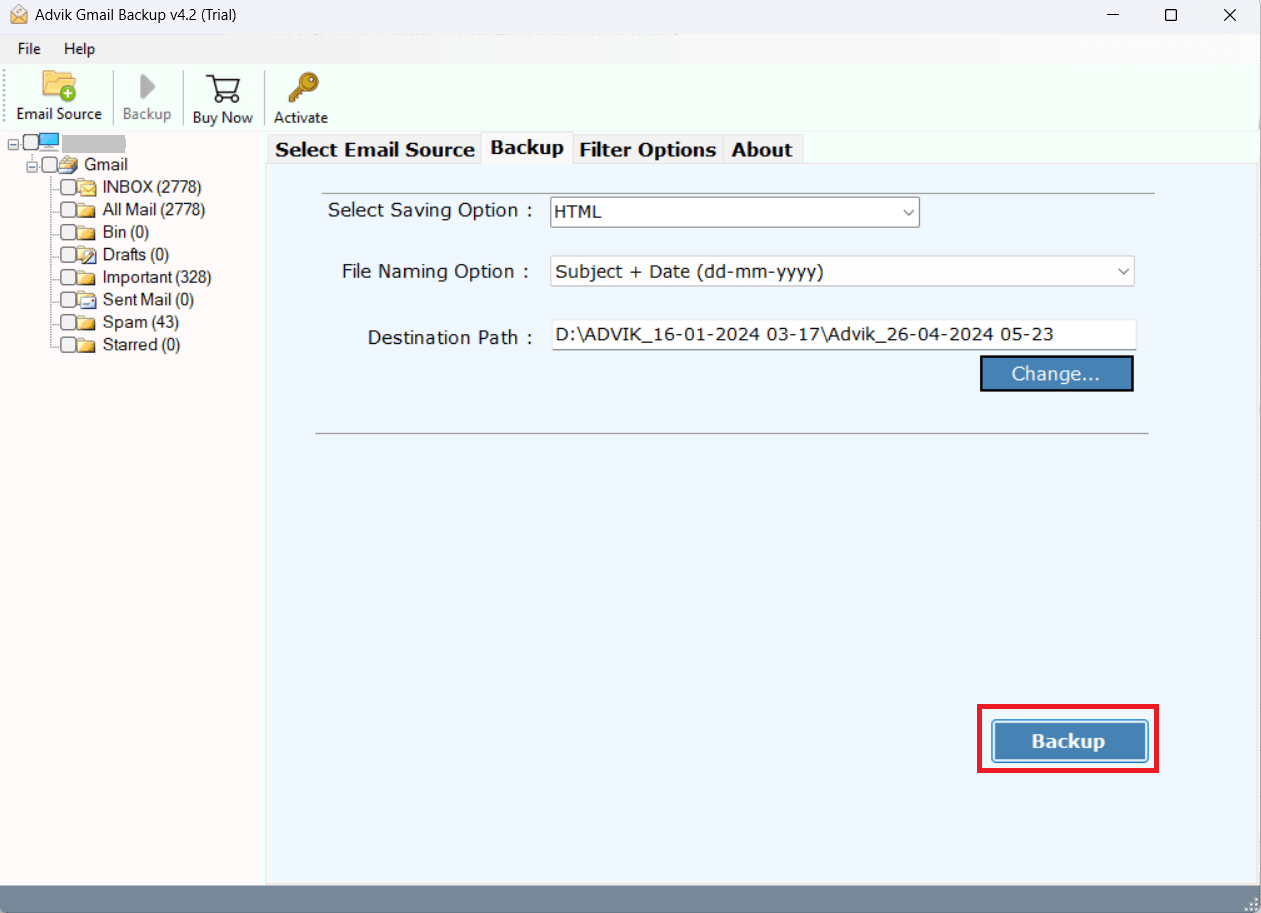Viewport: 1261px width, 913px height.
Task: Check the All Mail (2778) checkbox
Action: 67,210
